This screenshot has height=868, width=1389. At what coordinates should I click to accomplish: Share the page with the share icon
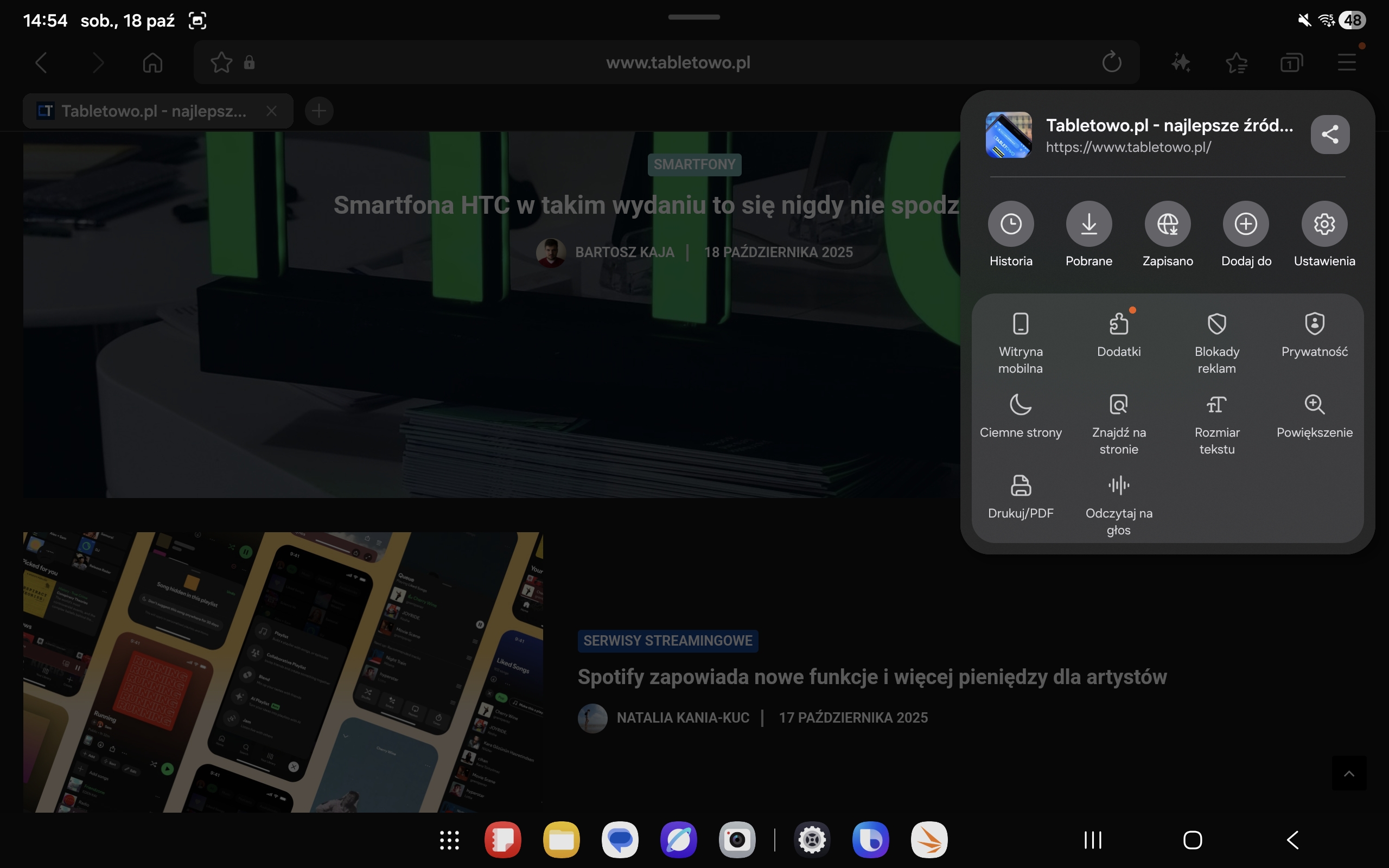pos(1330,135)
